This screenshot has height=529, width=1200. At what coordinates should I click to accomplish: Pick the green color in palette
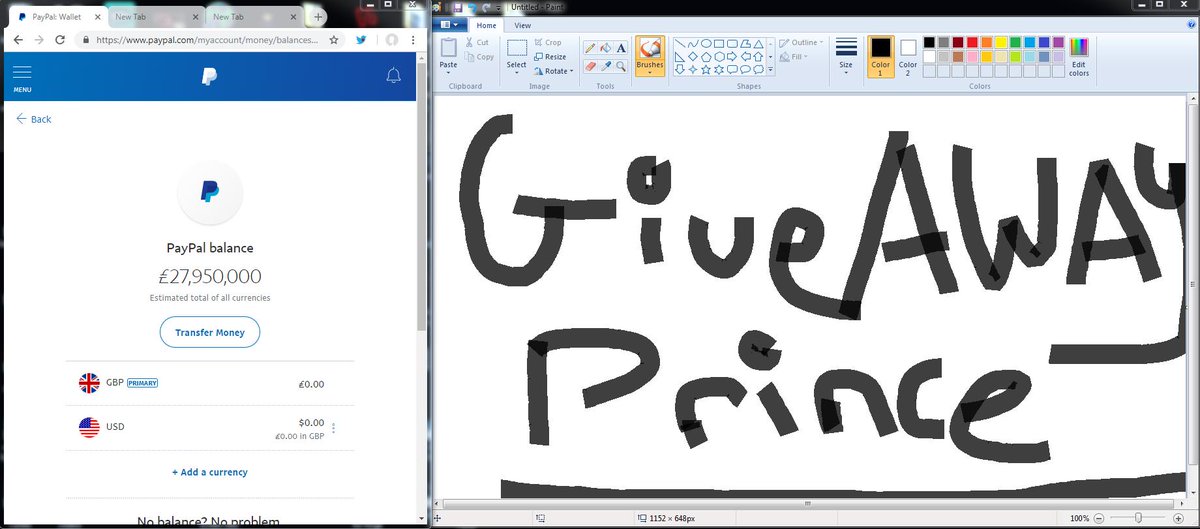click(x=1015, y=43)
